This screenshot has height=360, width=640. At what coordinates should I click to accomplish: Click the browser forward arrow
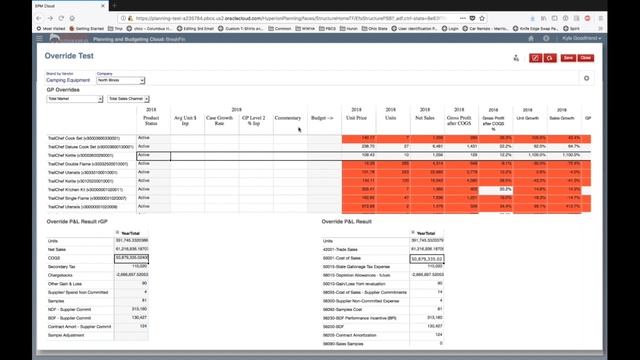coord(50,18)
